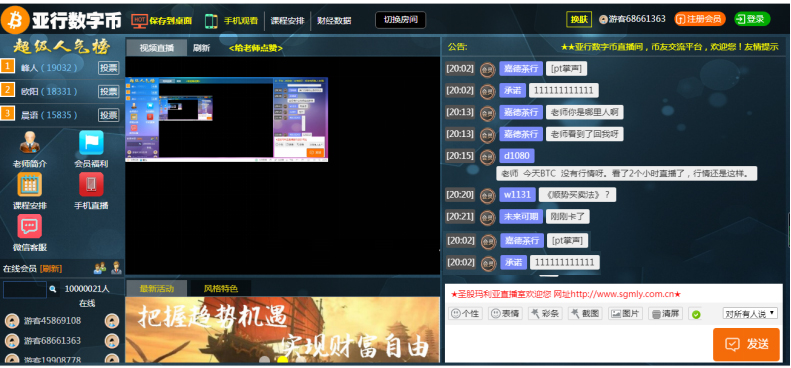Vote for 晨语 with 投票 button
Viewport: 791px width, 368px height.
tap(108, 115)
